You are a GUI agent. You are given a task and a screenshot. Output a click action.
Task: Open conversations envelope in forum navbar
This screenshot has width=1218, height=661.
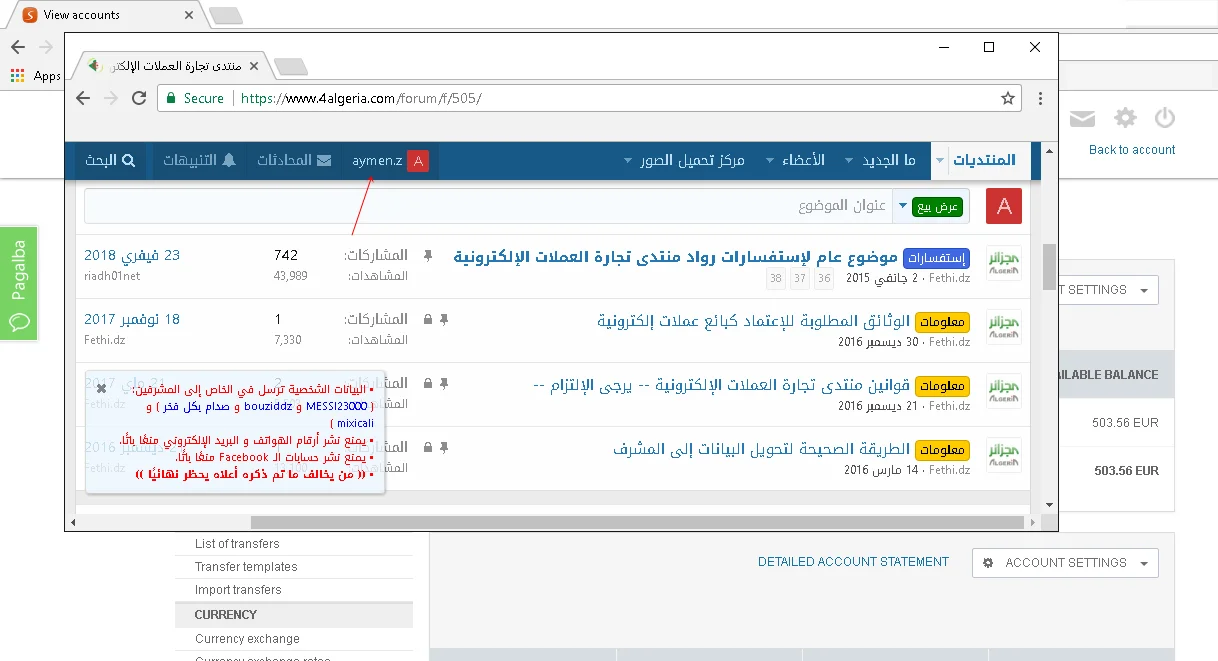click(323, 161)
